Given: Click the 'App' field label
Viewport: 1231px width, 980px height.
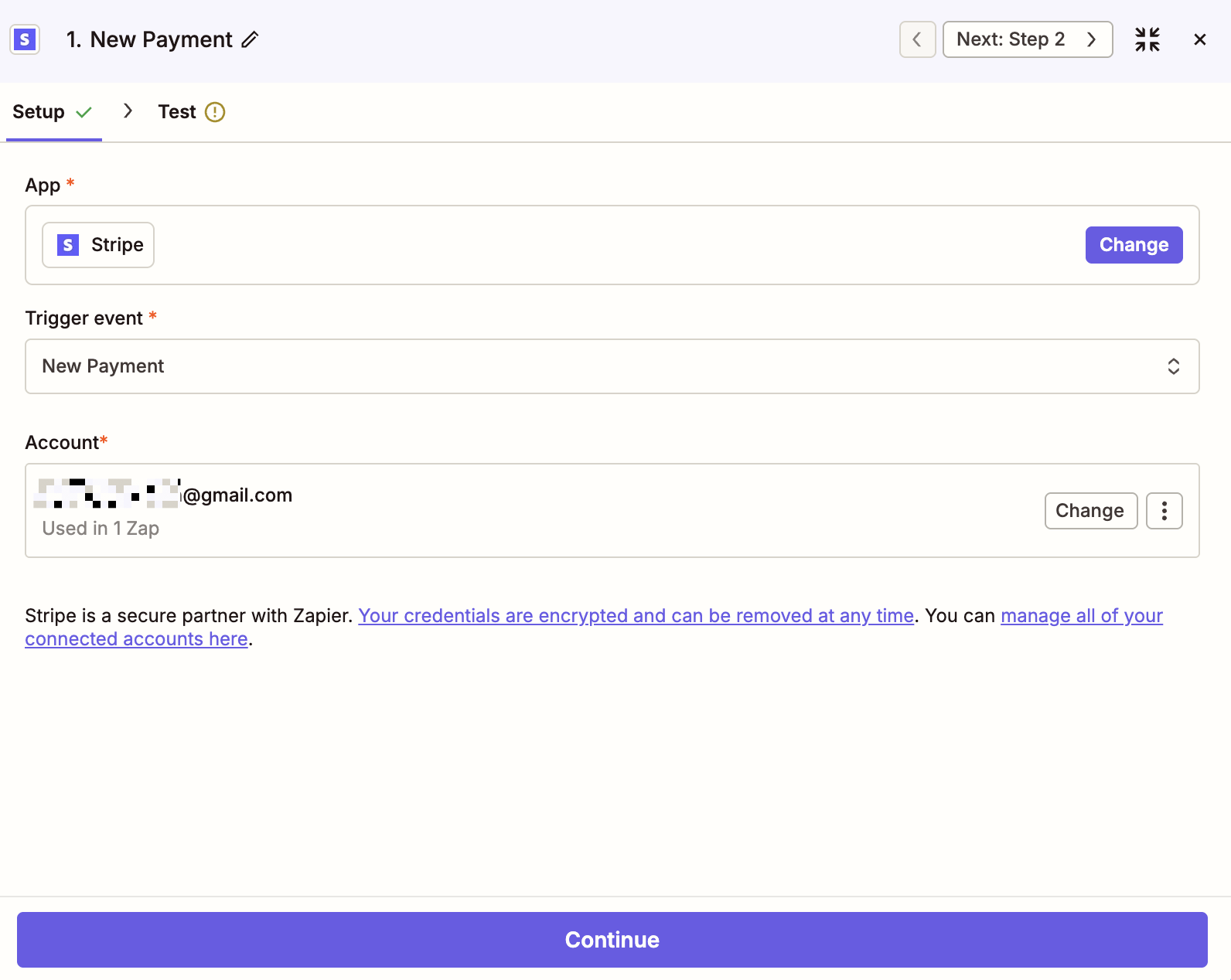Looking at the screenshot, I should [x=43, y=185].
